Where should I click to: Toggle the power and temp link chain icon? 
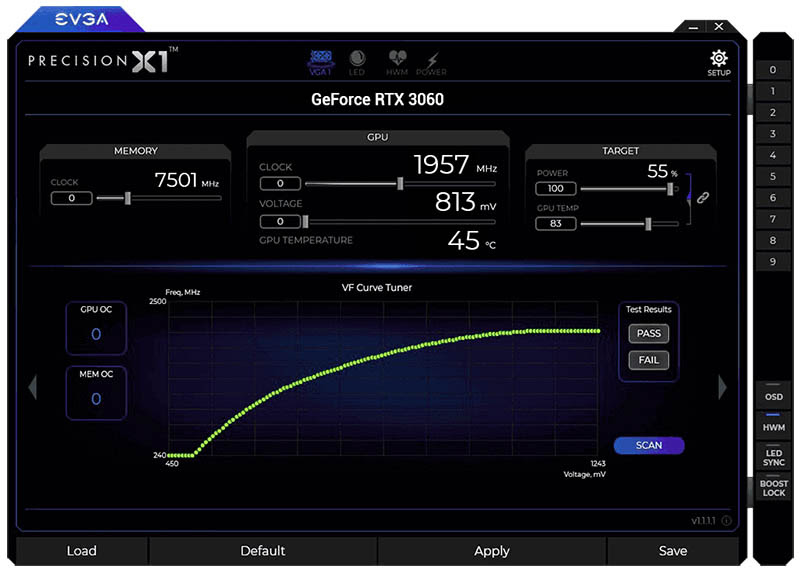(x=703, y=198)
